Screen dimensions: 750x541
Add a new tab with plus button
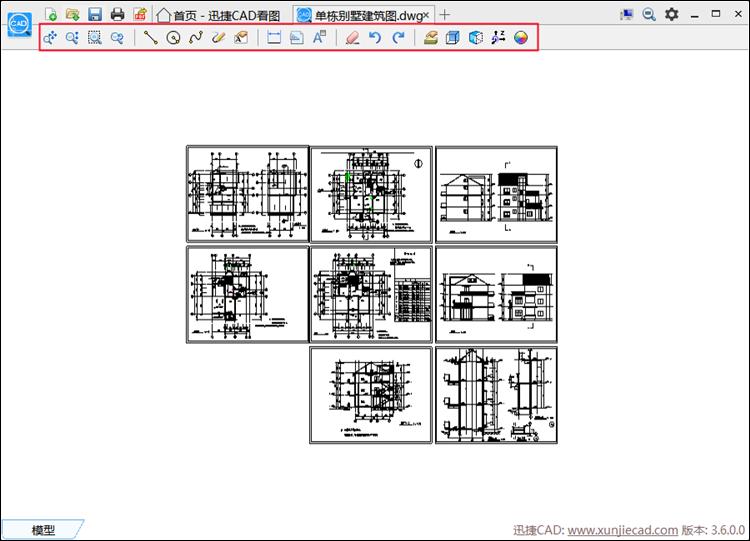coord(445,15)
